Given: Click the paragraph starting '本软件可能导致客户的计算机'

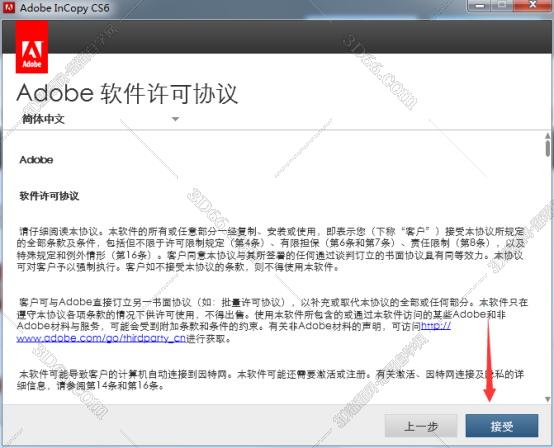Looking at the screenshot, I should click(271, 379).
